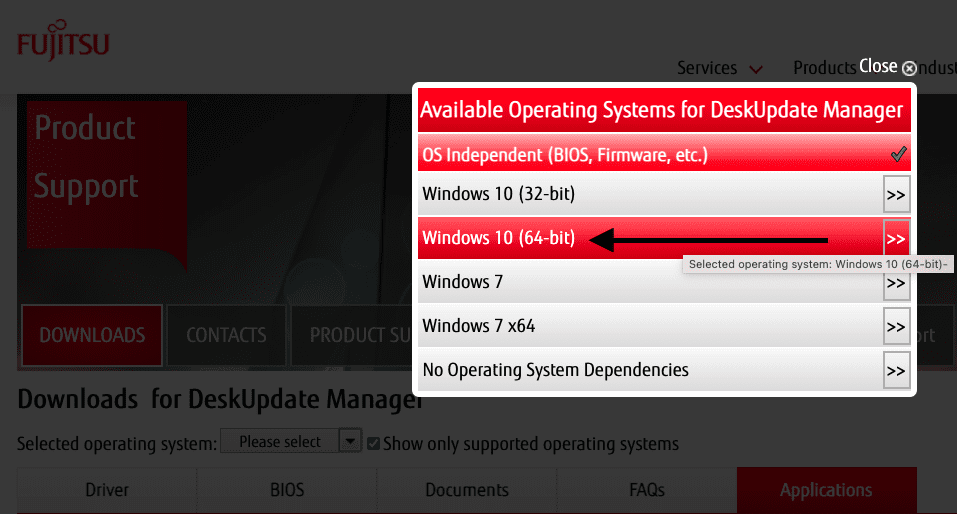Click the arrow icon beside Windows 10 (64-bit)
The height and width of the screenshot is (514, 957).
[x=896, y=239]
